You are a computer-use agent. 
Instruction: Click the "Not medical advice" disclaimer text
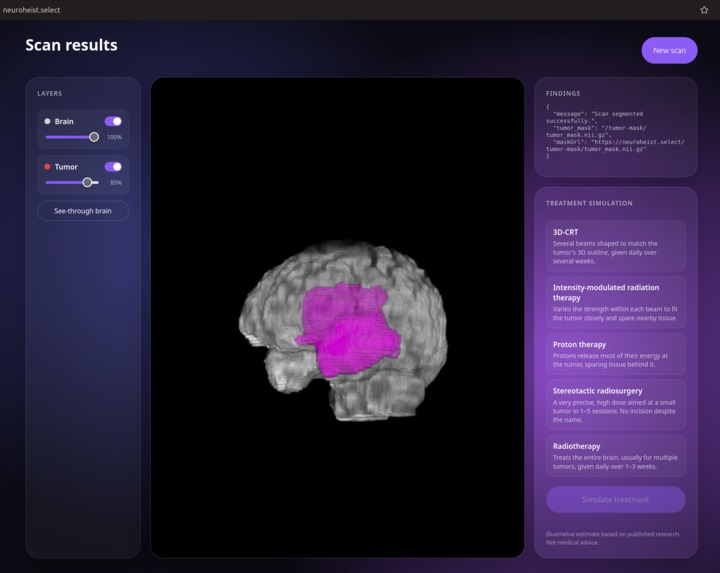(572, 542)
